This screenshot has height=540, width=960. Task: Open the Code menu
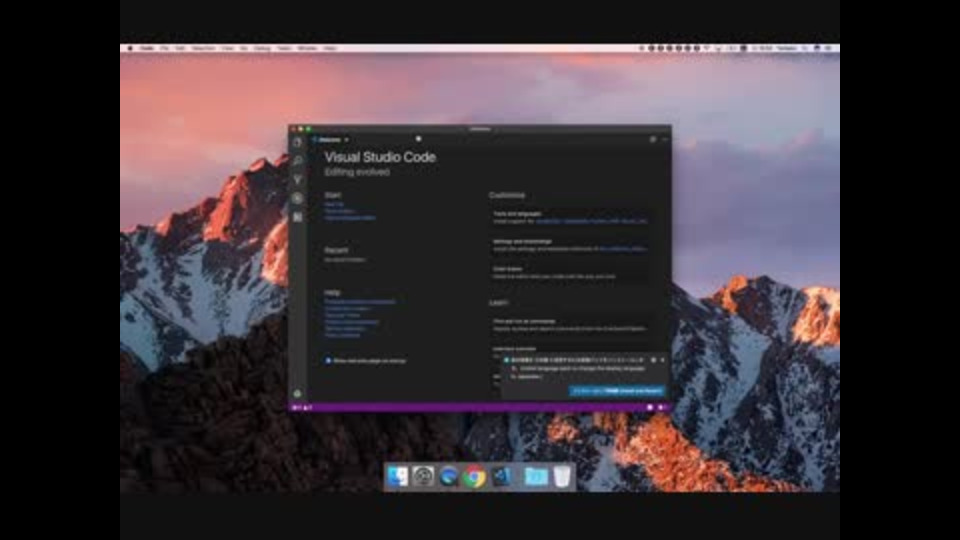pos(147,48)
